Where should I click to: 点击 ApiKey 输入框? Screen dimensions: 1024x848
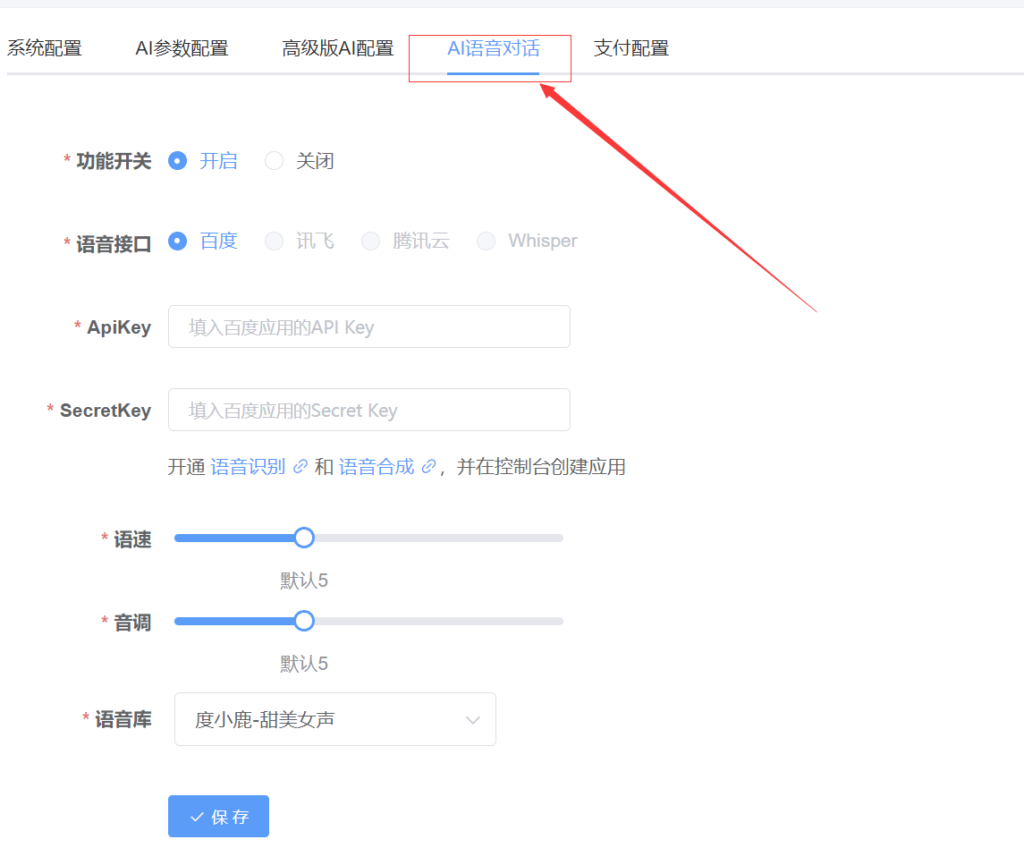click(369, 326)
